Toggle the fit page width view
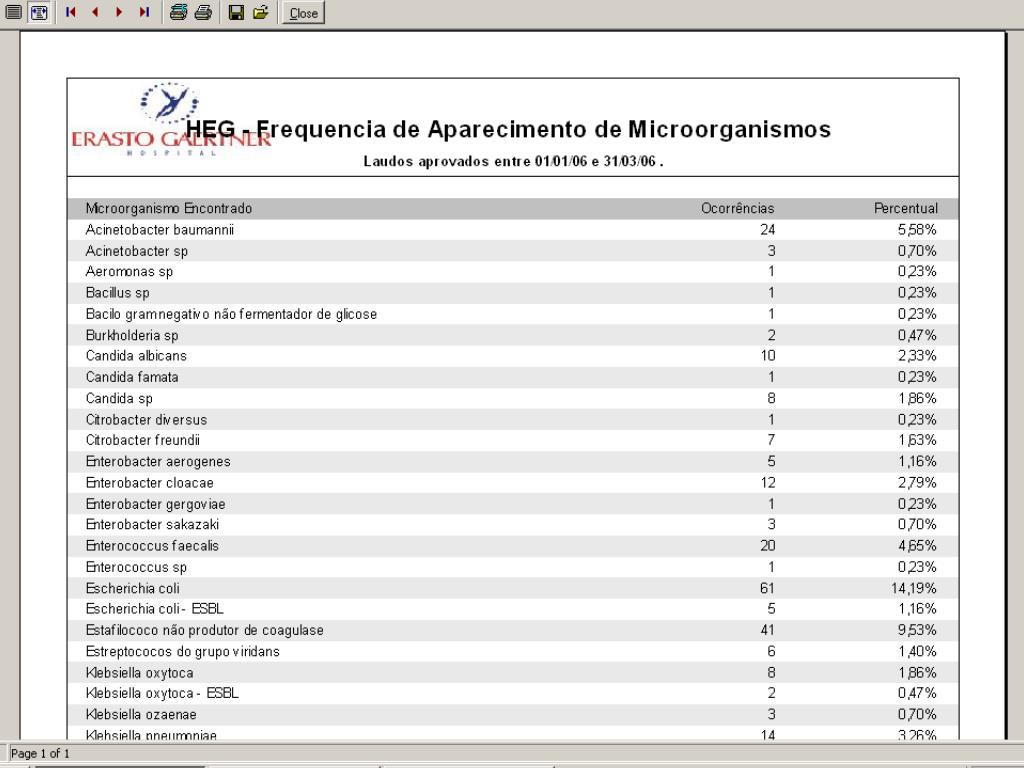 coord(39,12)
